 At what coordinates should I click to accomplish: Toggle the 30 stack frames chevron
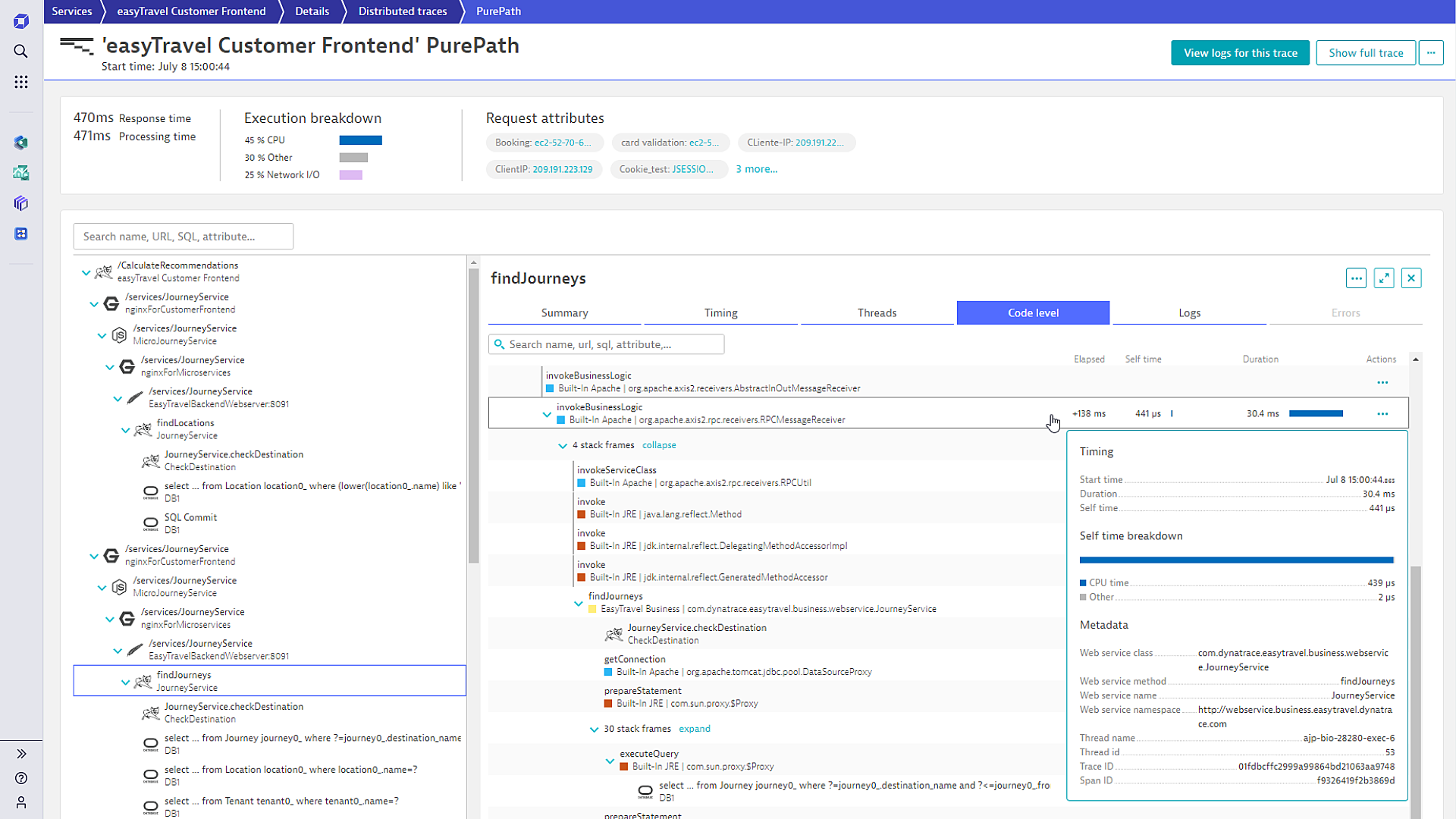594,730
